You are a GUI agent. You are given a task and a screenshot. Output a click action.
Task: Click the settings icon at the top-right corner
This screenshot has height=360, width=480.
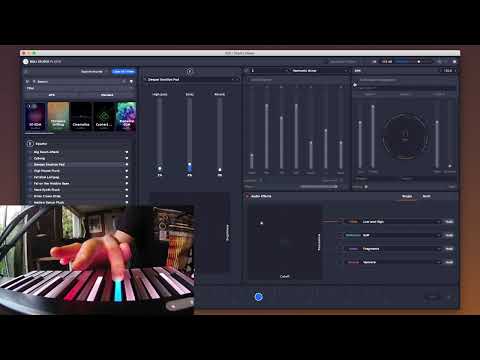454,62
